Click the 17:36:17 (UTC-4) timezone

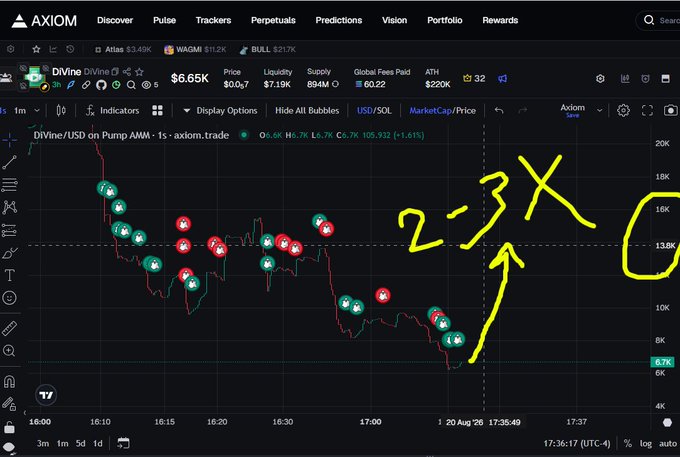pos(577,444)
